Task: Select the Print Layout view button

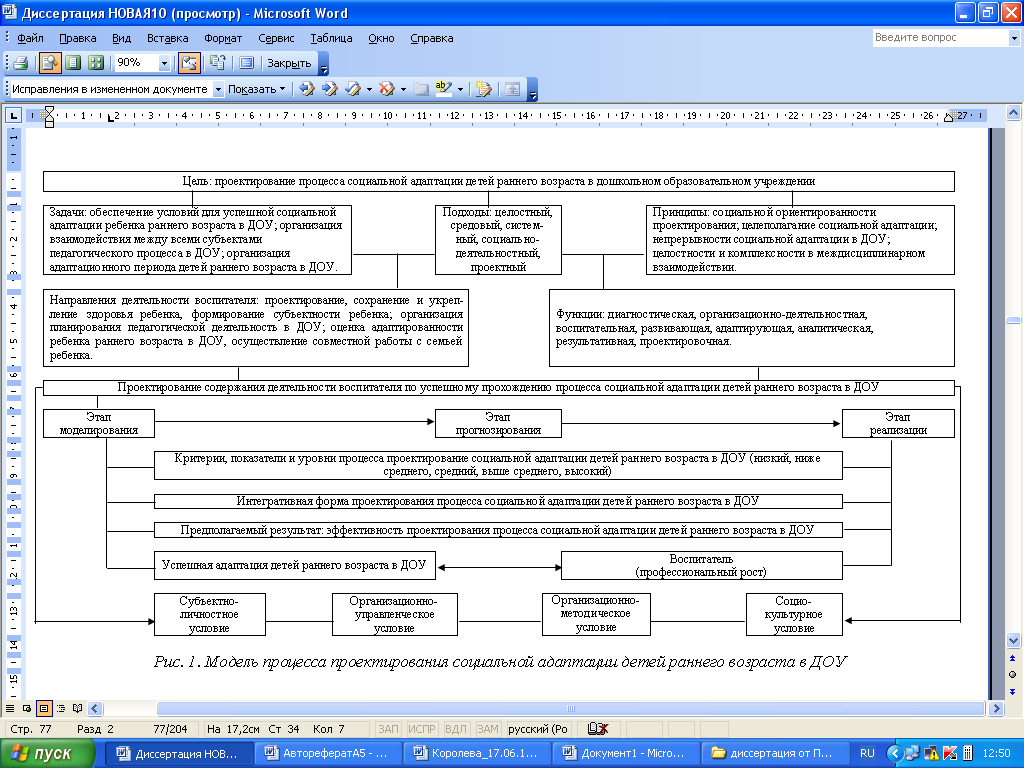Action: pyautogui.click(x=44, y=708)
